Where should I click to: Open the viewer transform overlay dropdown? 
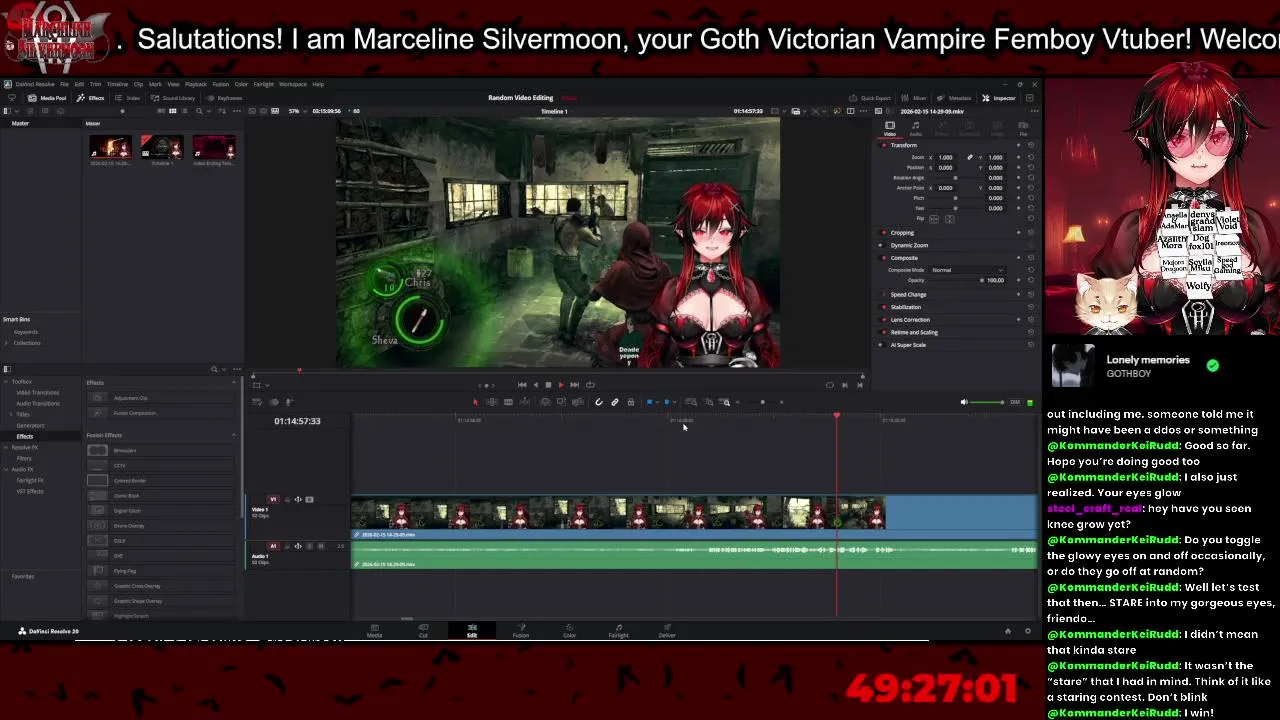click(x=267, y=384)
